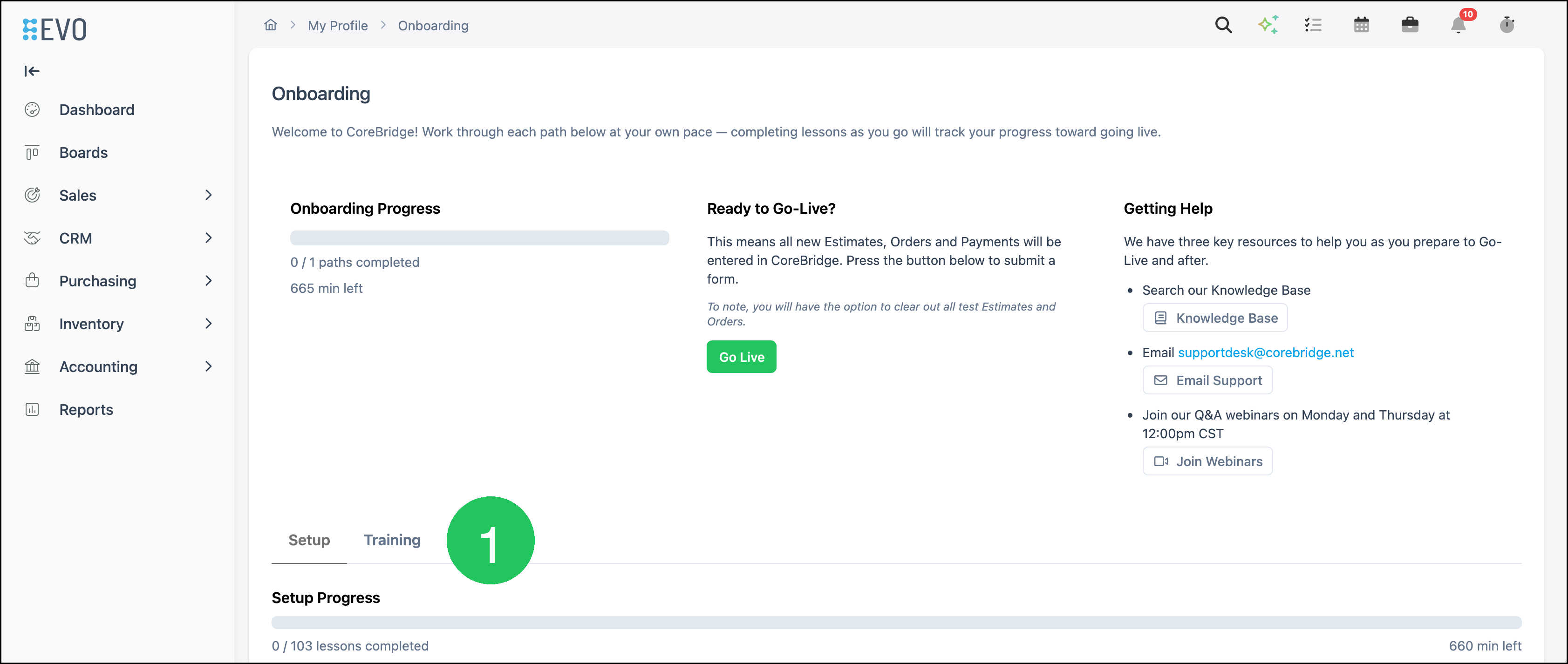The width and height of the screenshot is (1568, 664).
Task: Open the home breadcrumb icon
Action: pyautogui.click(x=270, y=25)
